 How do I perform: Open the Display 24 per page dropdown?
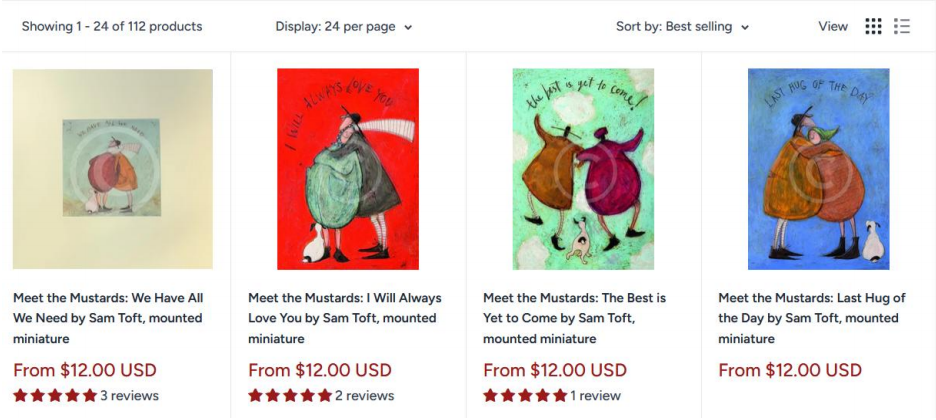(343, 27)
